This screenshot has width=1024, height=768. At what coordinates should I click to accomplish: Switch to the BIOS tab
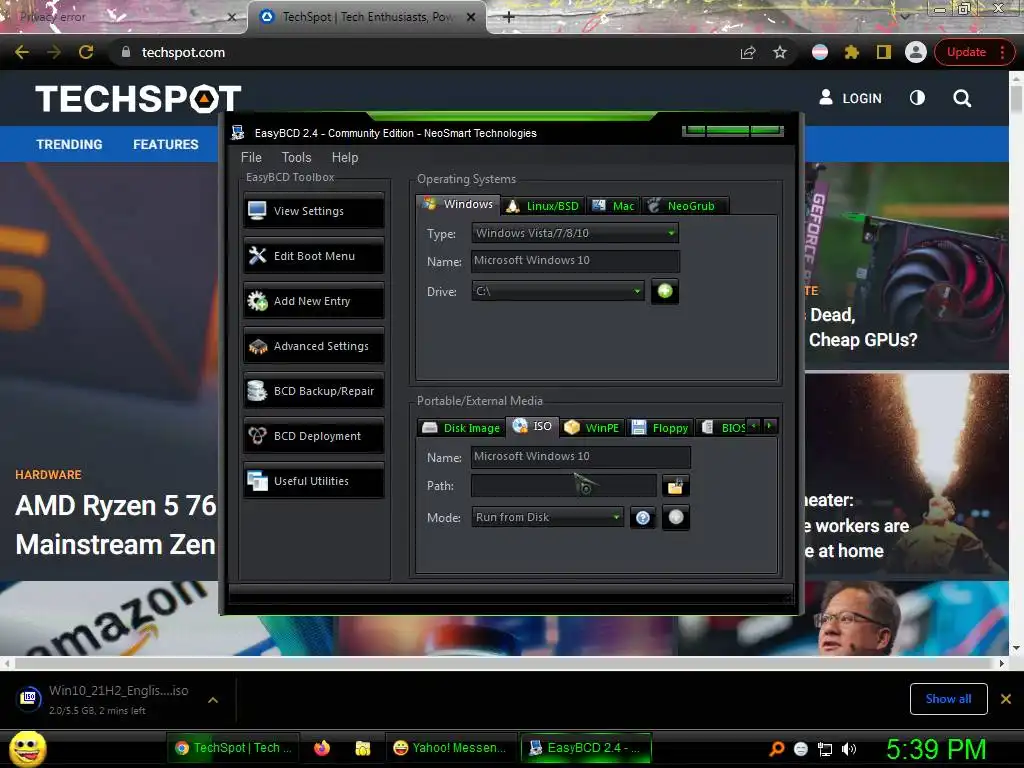click(722, 428)
